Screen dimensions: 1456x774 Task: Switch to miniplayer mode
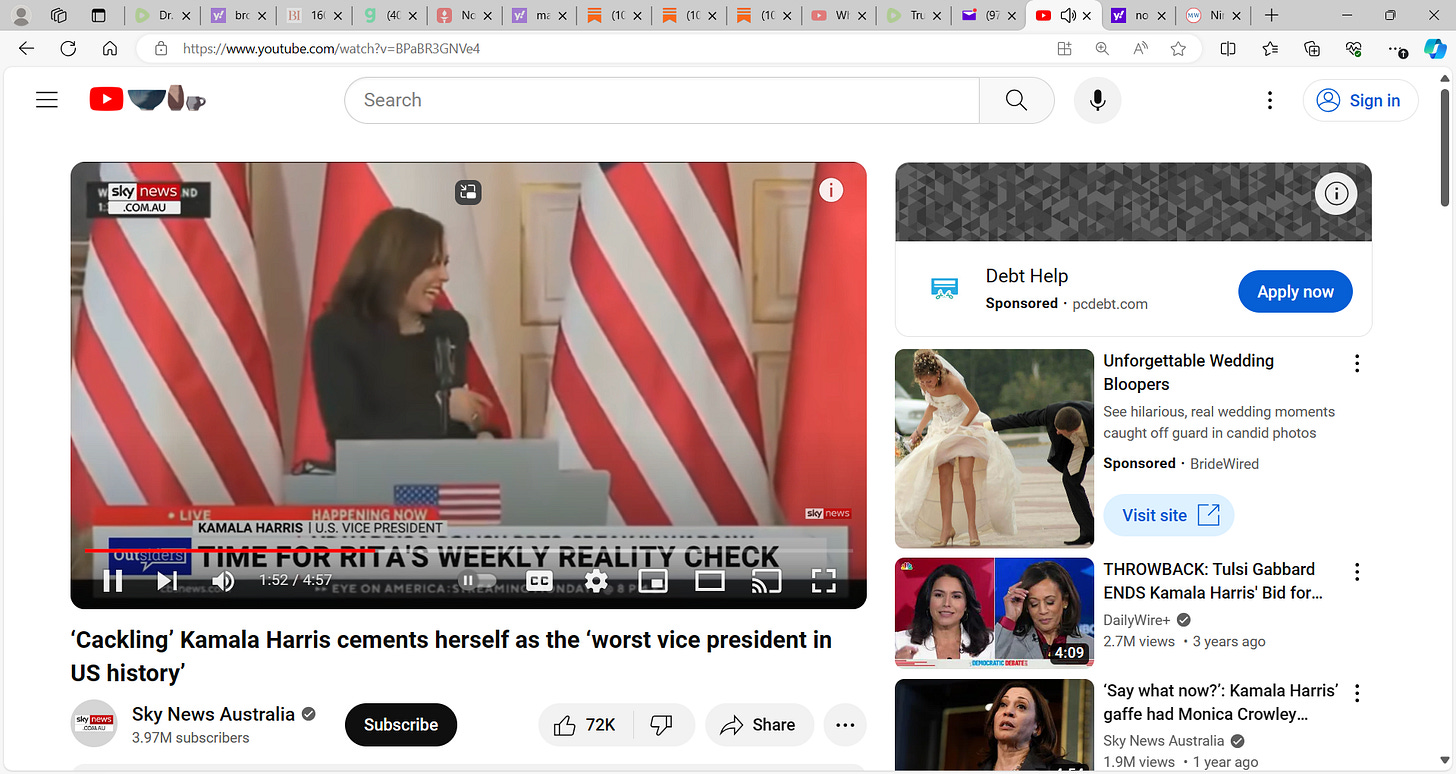coord(653,581)
